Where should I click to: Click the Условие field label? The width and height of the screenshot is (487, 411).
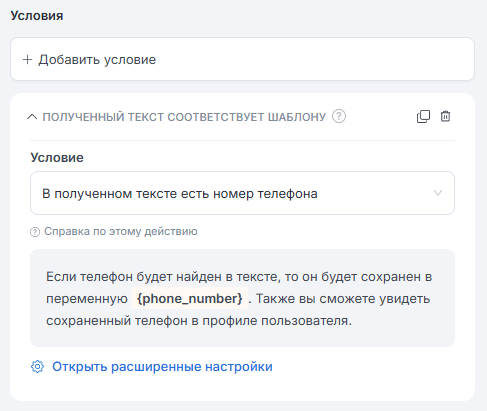coord(57,158)
